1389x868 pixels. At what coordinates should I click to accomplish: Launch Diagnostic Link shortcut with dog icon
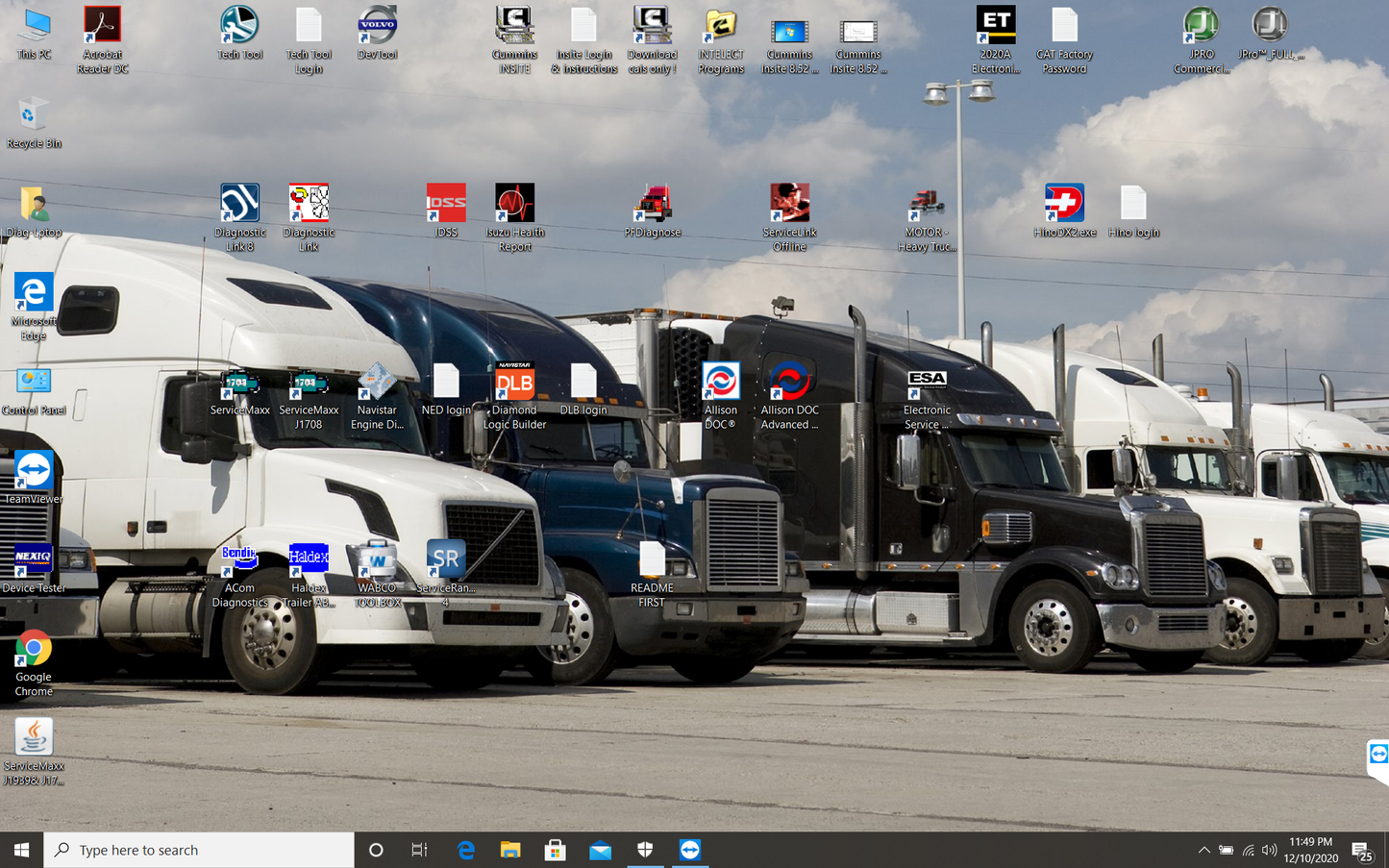(309, 218)
